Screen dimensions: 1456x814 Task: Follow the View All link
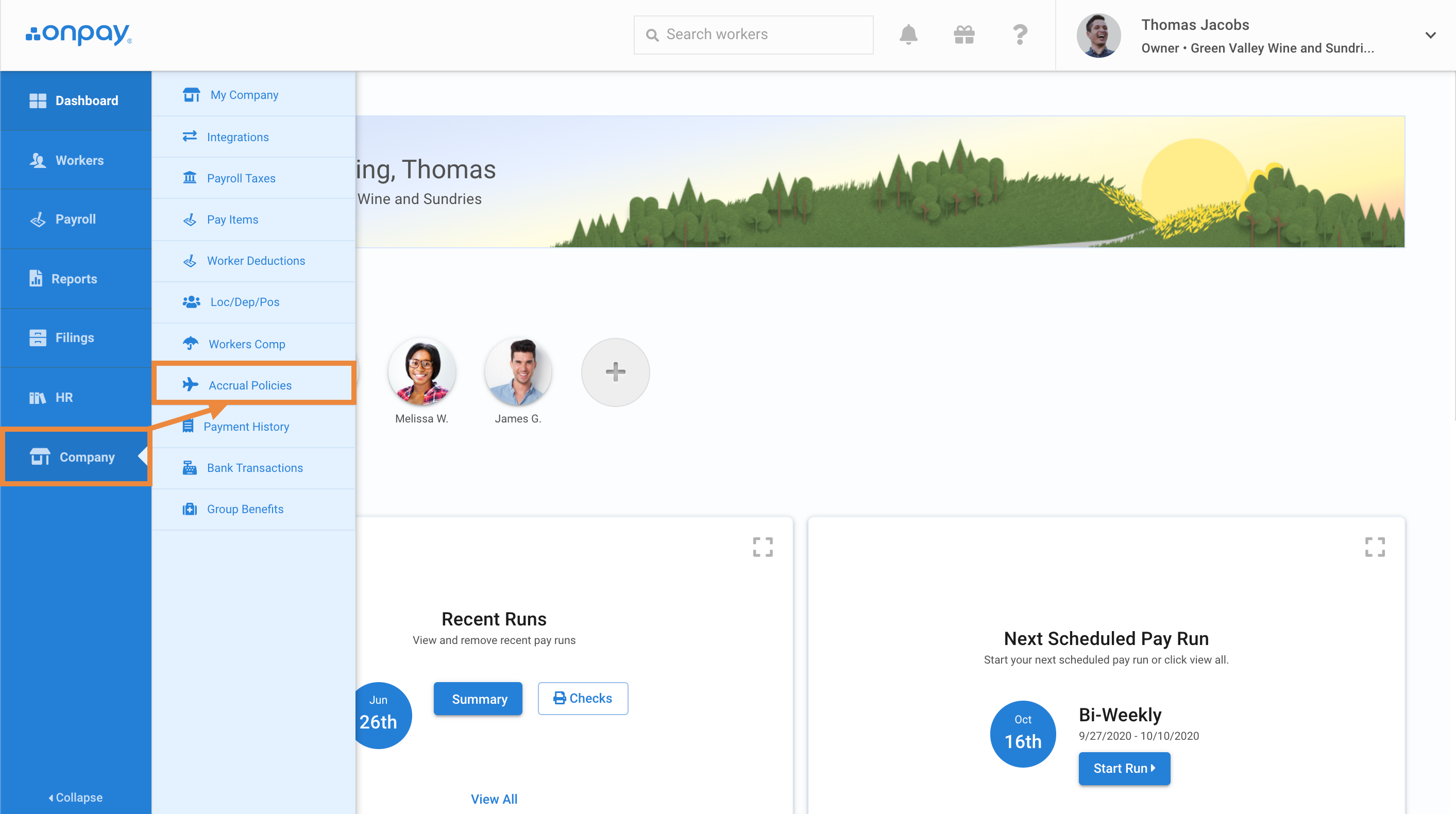click(494, 799)
